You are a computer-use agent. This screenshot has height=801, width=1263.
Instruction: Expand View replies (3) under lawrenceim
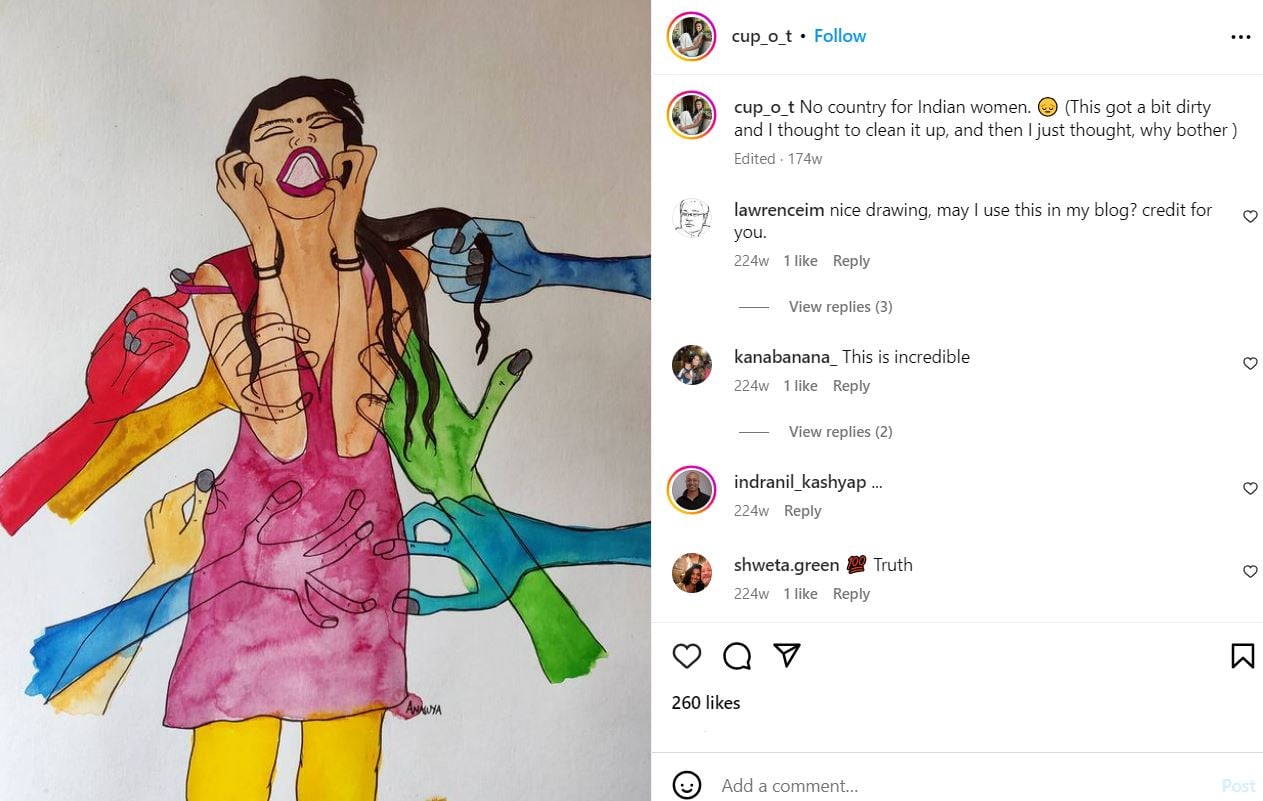[840, 307]
